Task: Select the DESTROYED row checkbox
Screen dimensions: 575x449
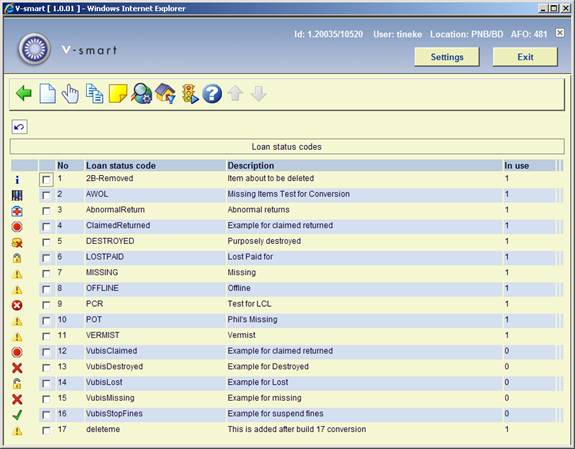Action: pos(46,242)
